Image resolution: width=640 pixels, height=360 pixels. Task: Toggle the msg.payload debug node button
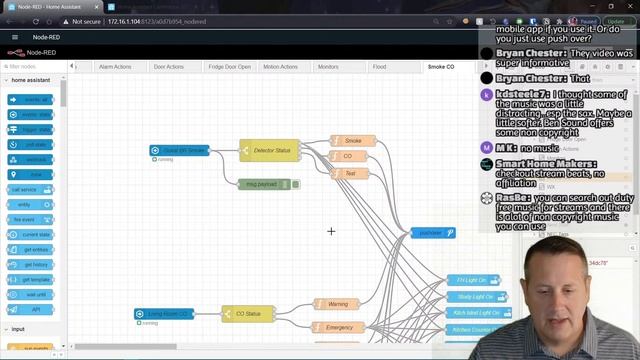click(x=296, y=184)
